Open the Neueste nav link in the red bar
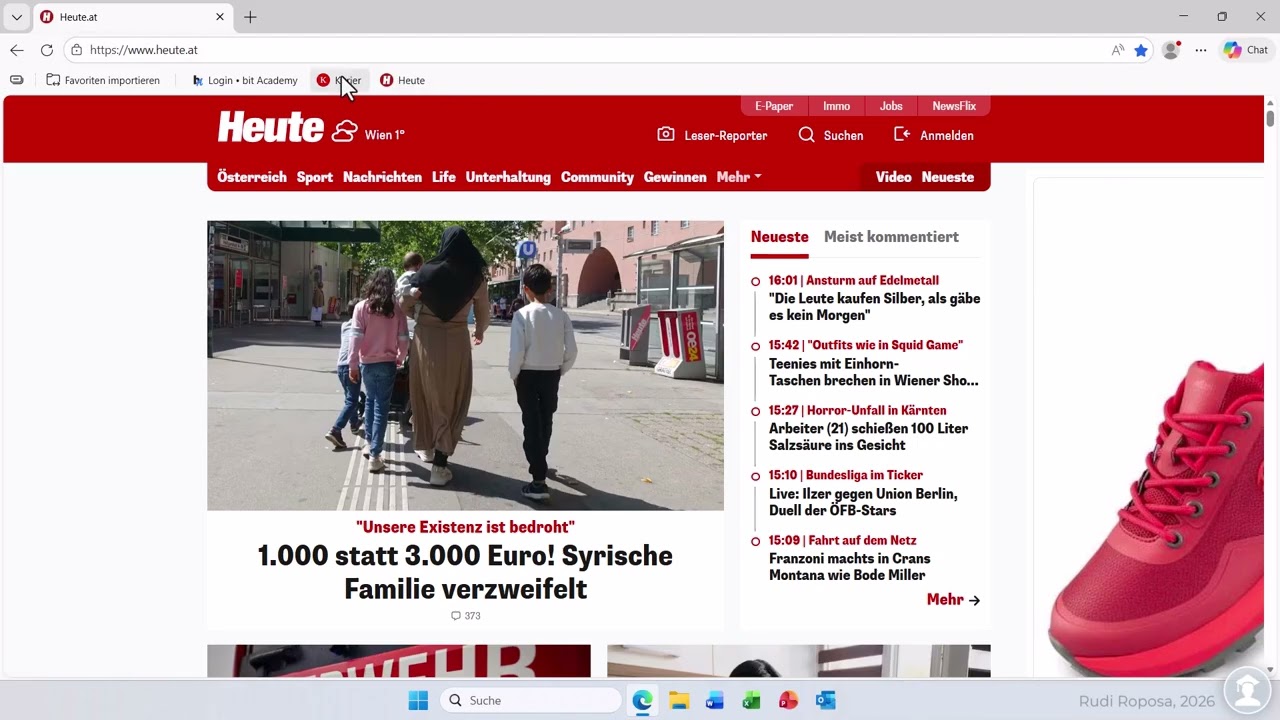 948,177
